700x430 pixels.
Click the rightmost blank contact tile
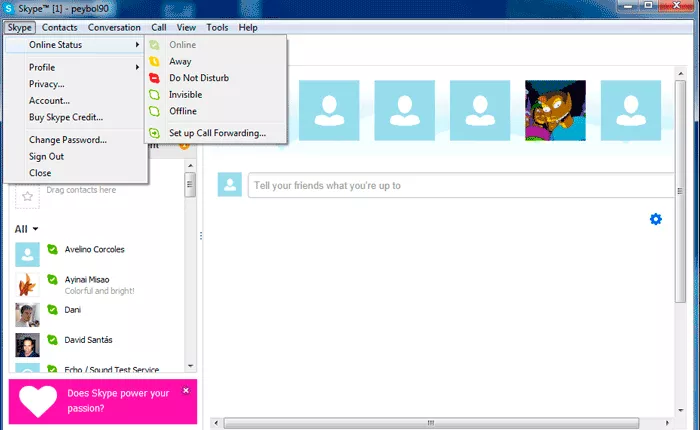pyautogui.click(x=631, y=110)
